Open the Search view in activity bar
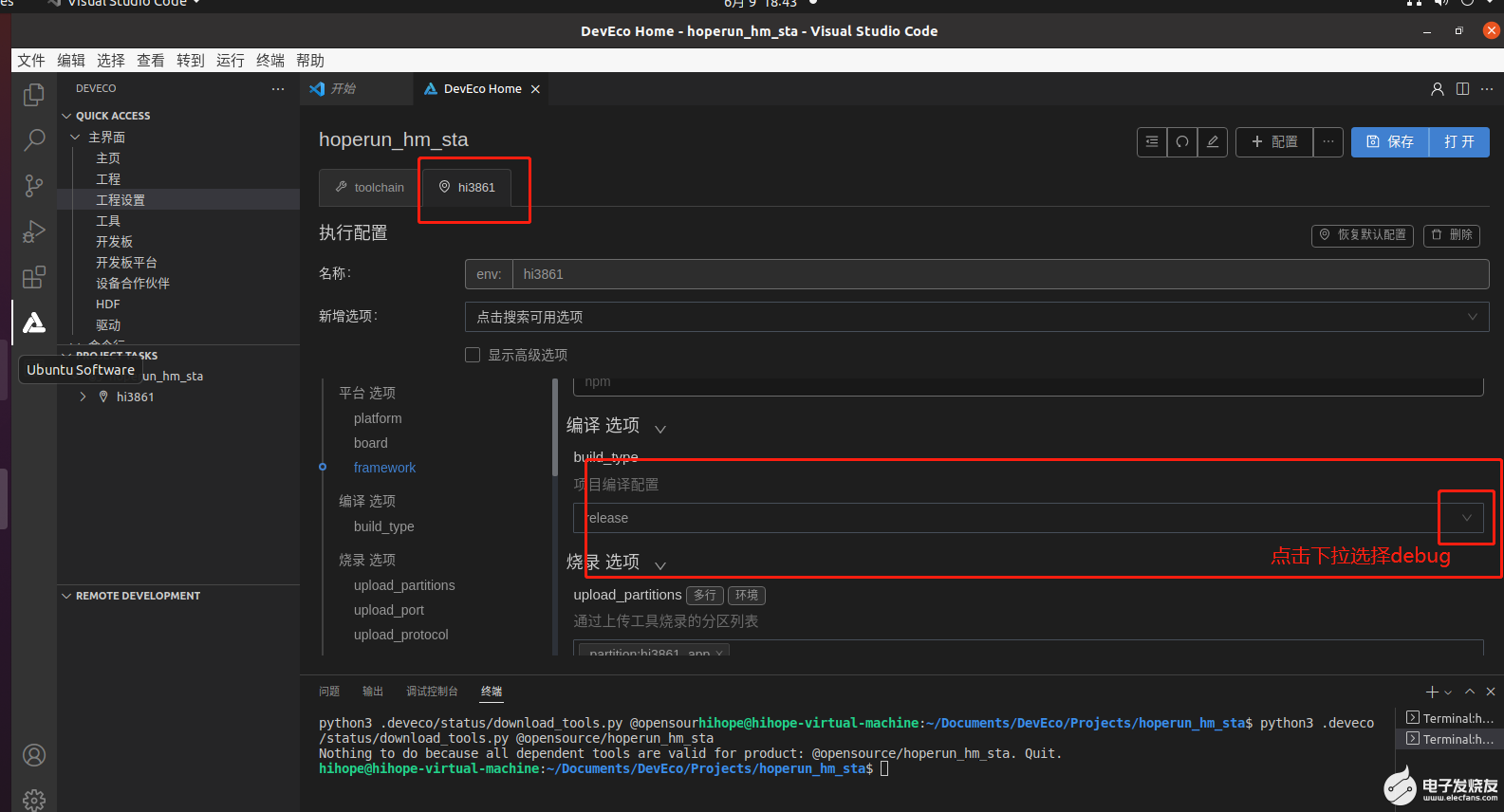Image resolution: width=1504 pixels, height=812 pixels. pyautogui.click(x=34, y=140)
